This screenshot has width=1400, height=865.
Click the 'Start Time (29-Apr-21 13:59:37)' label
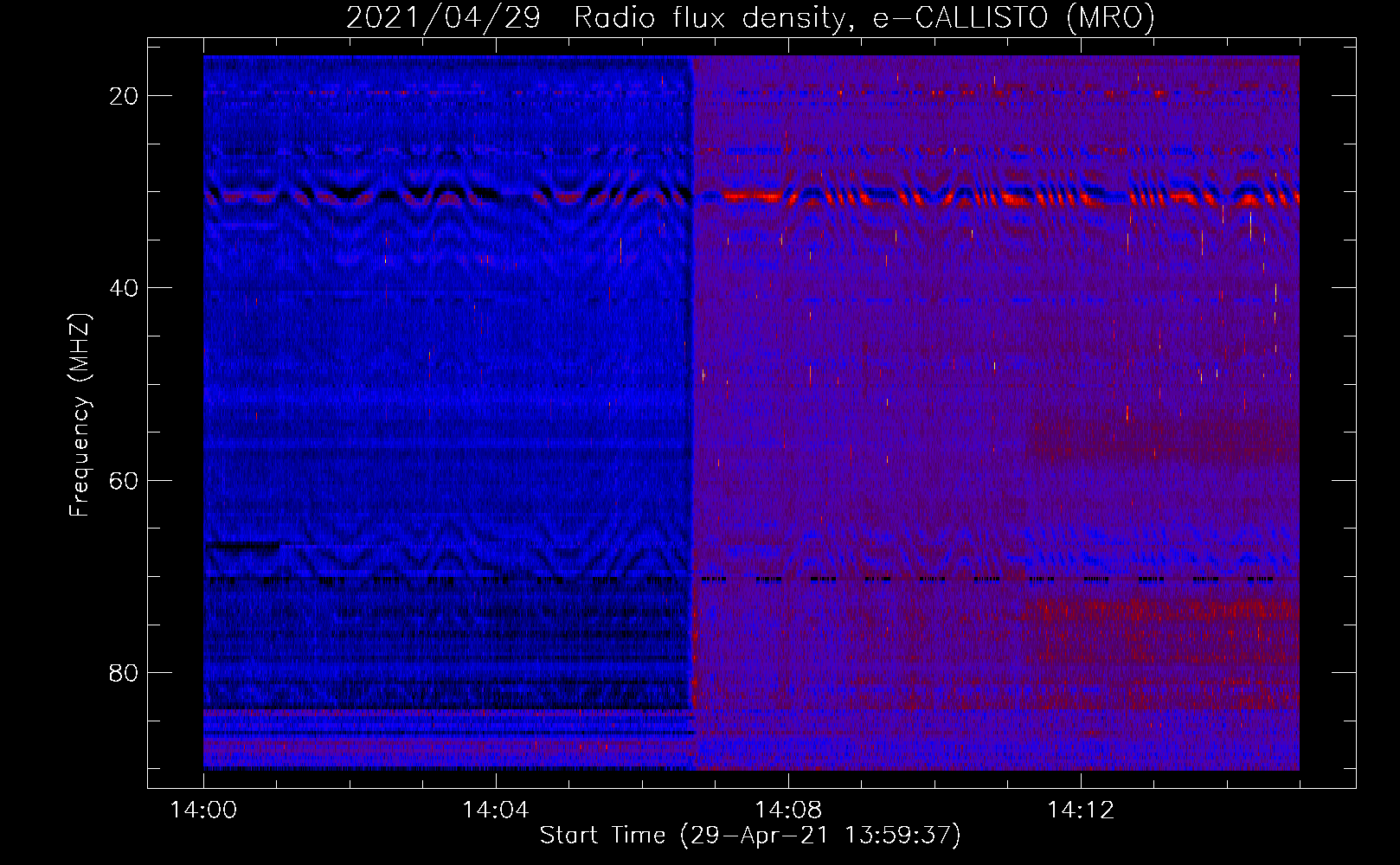pyautogui.click(x=750, y=836)
